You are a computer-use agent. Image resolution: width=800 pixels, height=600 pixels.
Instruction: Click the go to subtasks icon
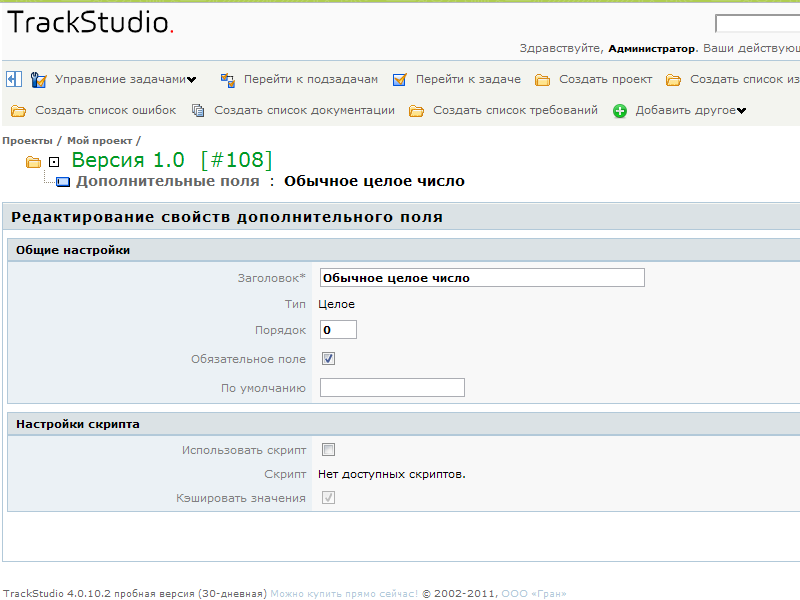click(227, 80)
